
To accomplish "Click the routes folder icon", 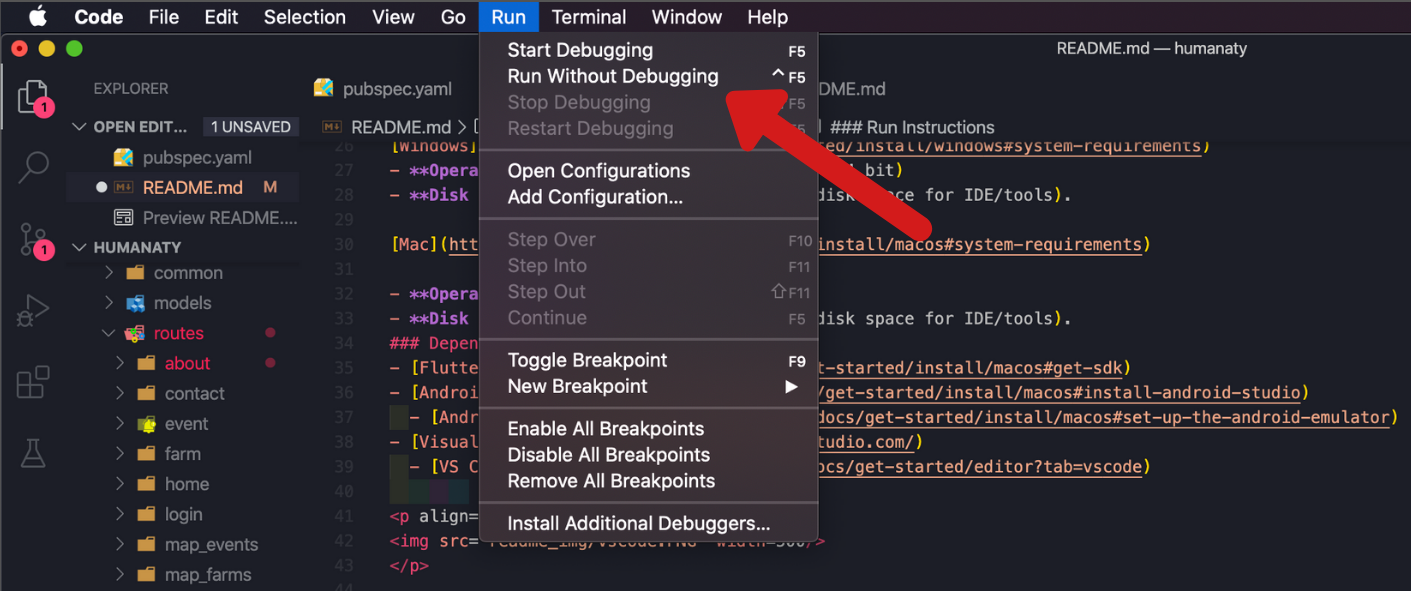I will coord(134,333).
